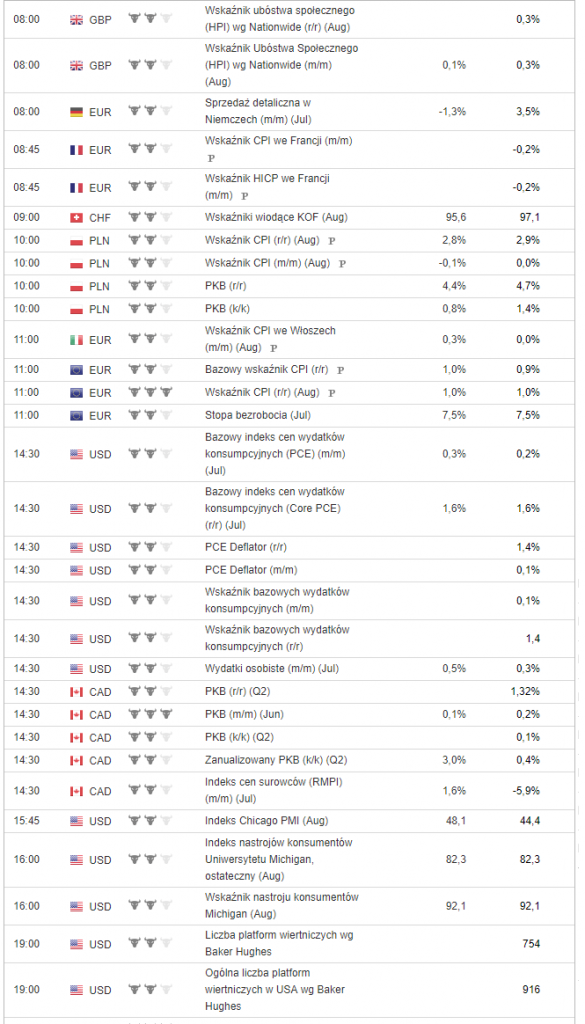Click the EU flag in the Stopa bezrobocia row
585x1024 pixels.
coord(76,415)
